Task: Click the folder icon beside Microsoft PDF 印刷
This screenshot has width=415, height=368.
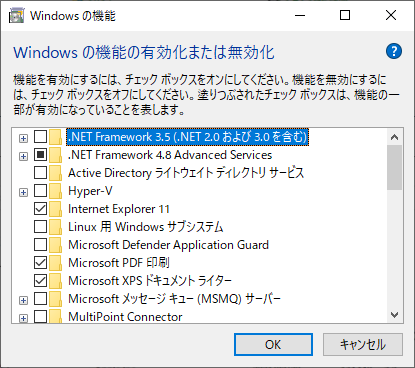Action: [55, 263]
